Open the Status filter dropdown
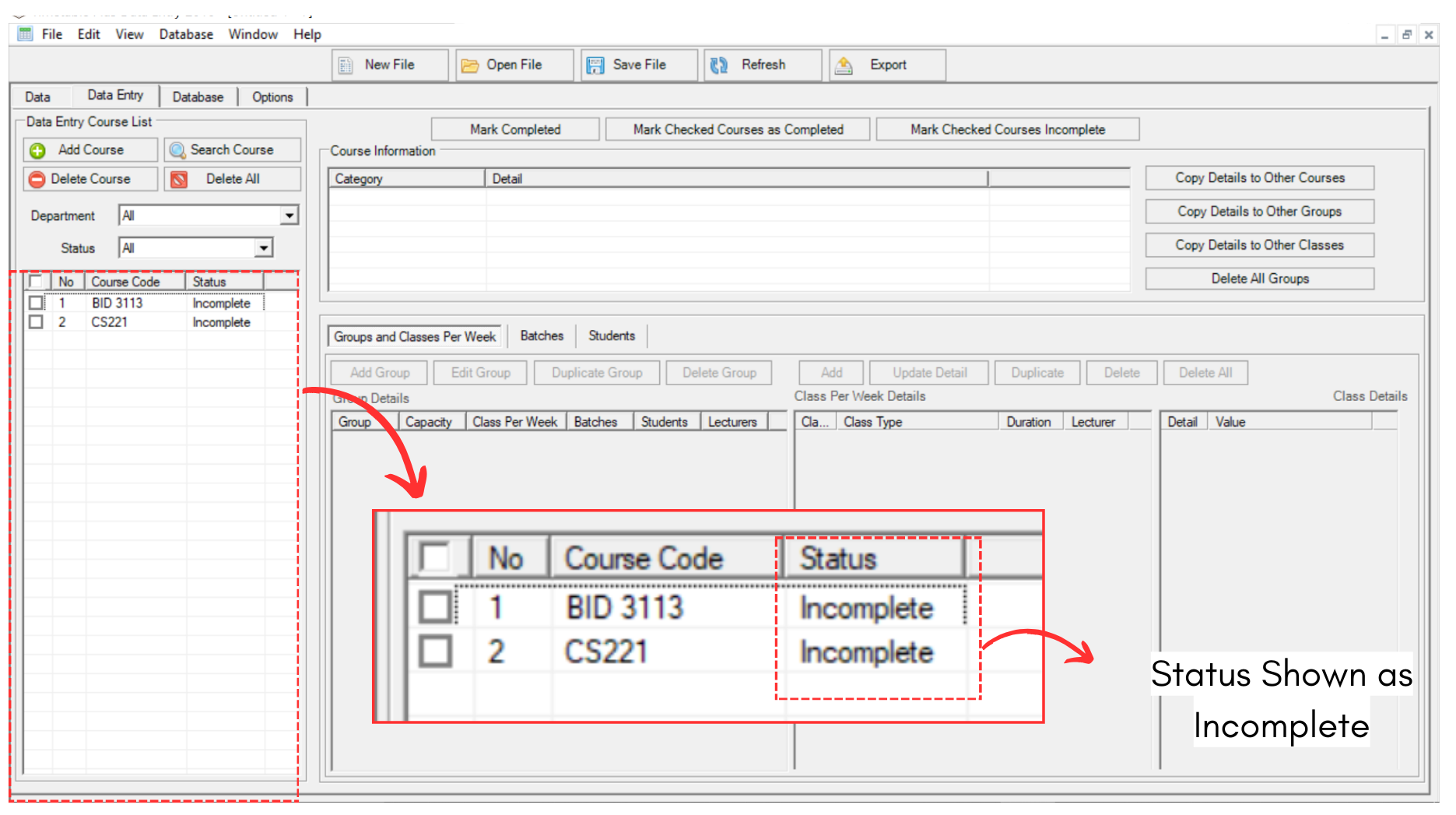1456x815 pixels. (x=264, y=248)
